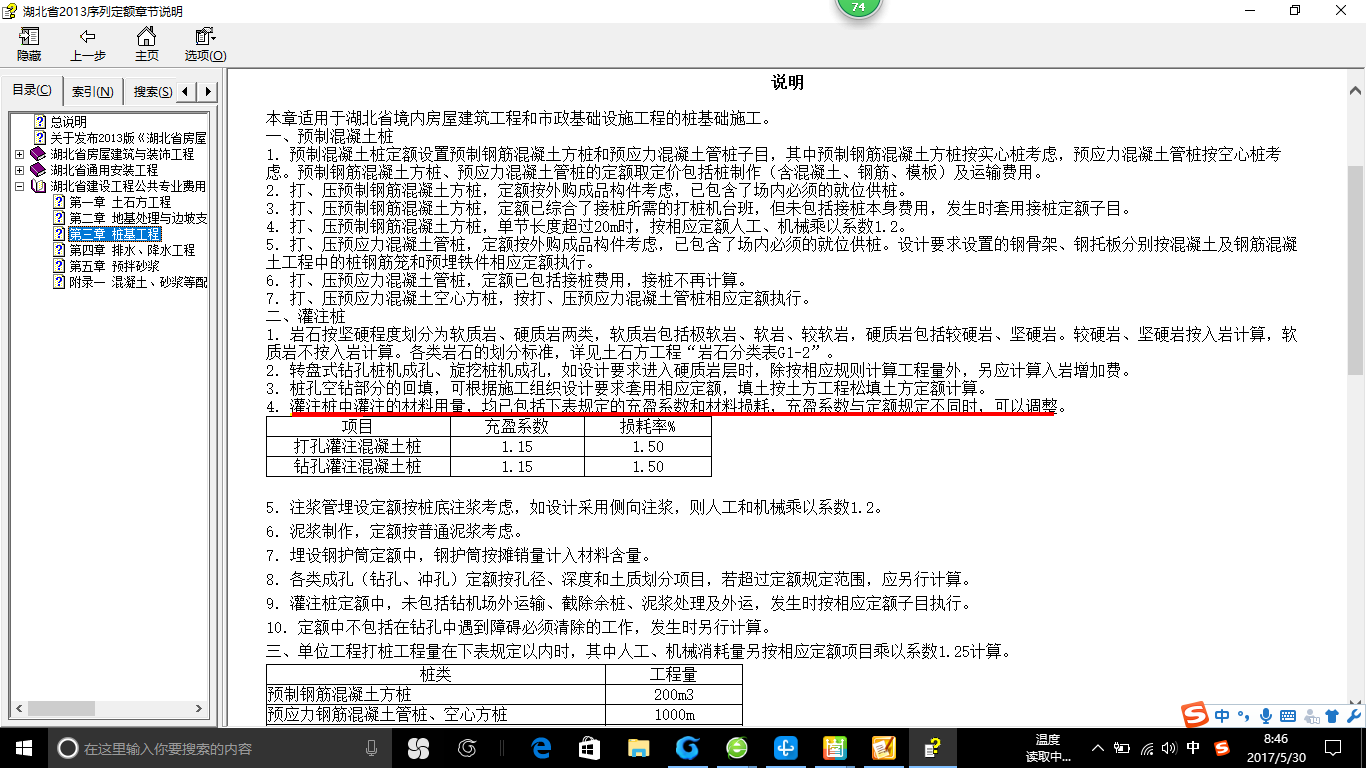Click the 200m3 table cell
Viewport: 1366px width, 768px height.
[x=673, y=694]
